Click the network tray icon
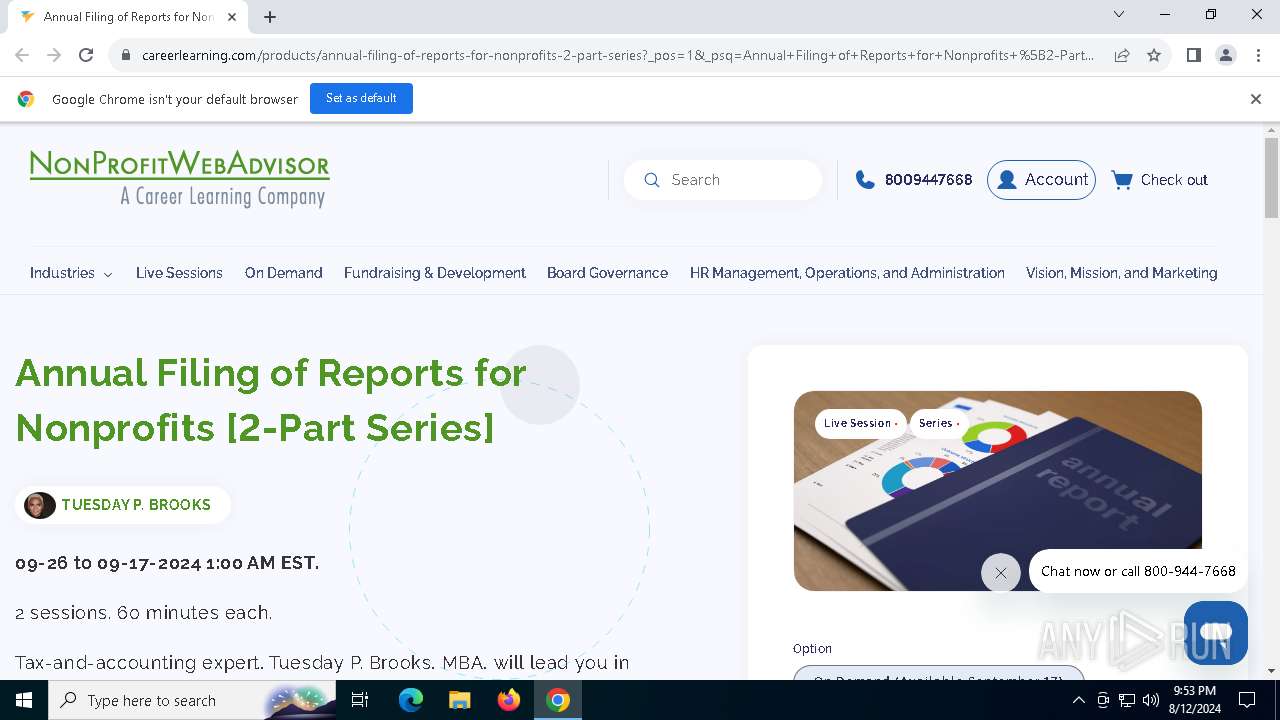 1127,700
